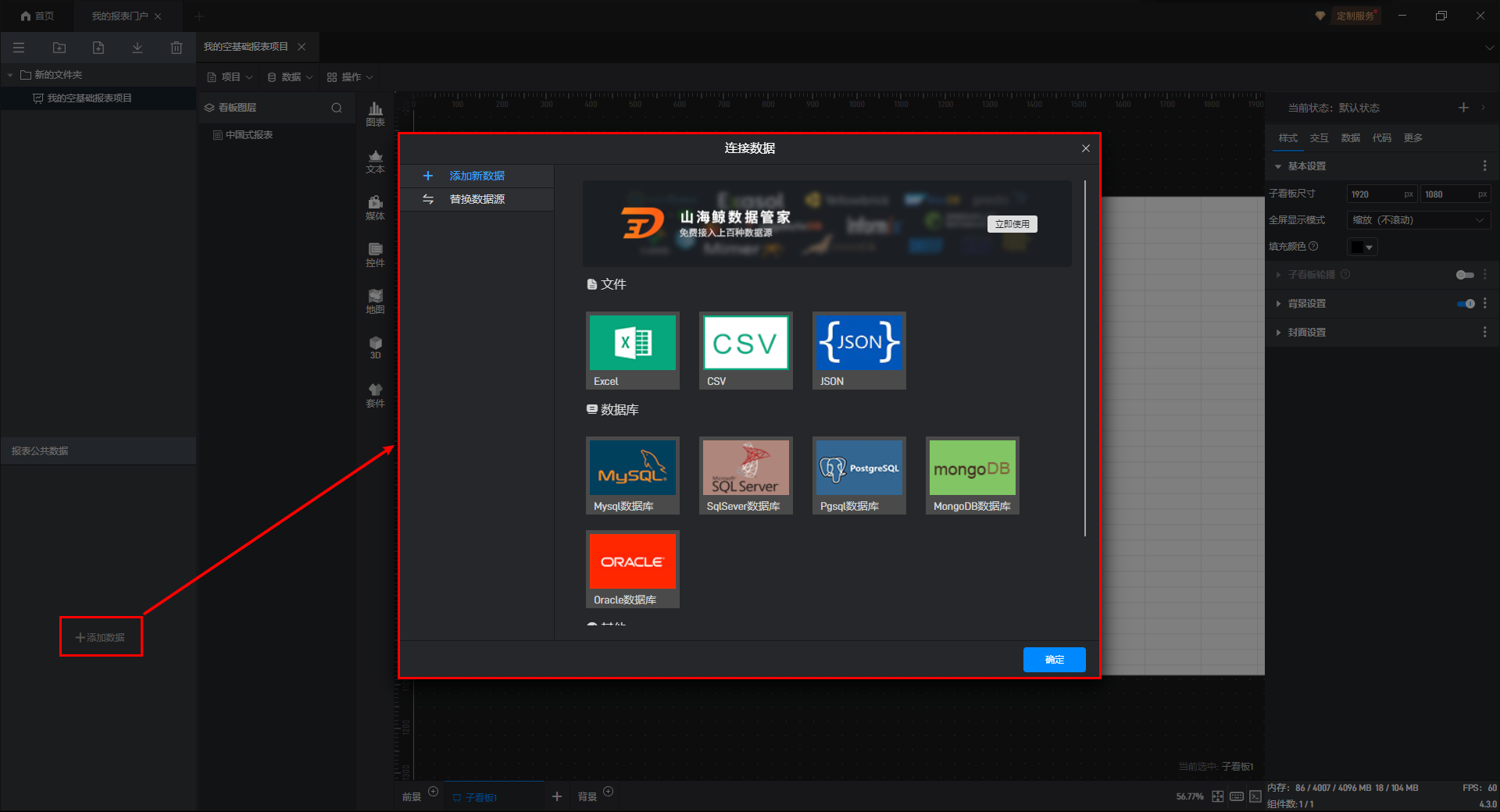Switch to the 样式 tab
Viewport: 1500px width, 812px height.
pyautogui.click(x=1288, y=138)
